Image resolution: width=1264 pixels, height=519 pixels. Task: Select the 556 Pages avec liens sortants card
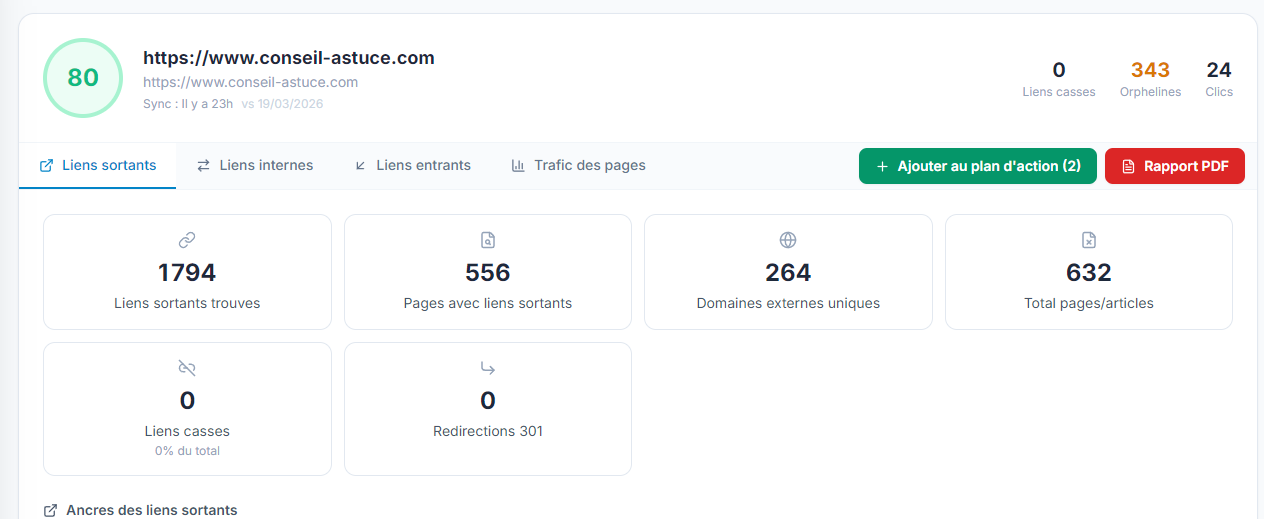coord(488,272)
